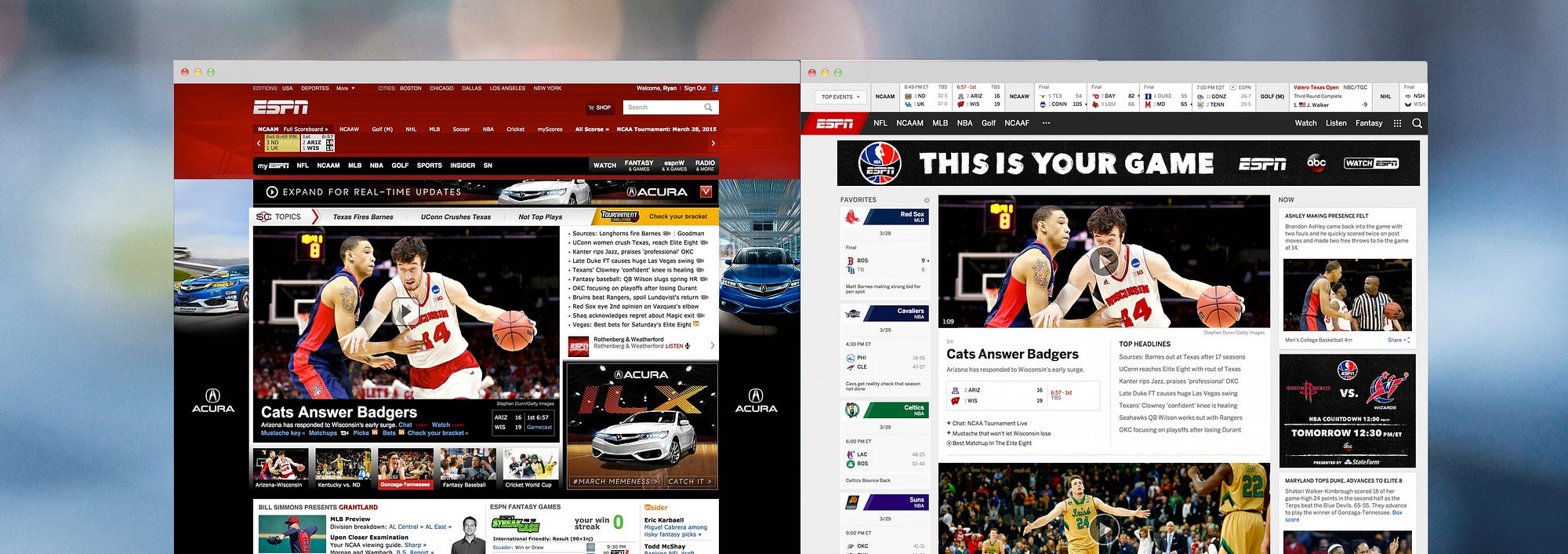Open the SHOP cart button
This screenshot has height=554, width=1568.
[600, 108]
